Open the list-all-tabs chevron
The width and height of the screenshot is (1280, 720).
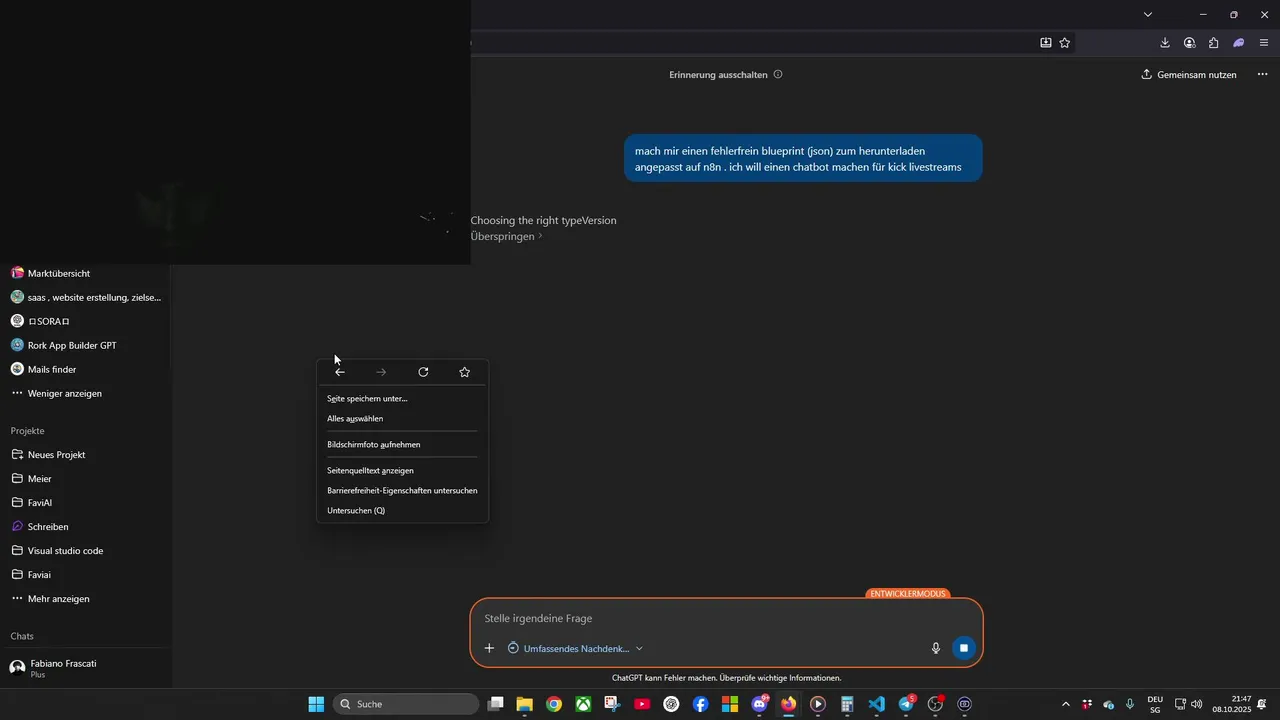point(1148,14)
